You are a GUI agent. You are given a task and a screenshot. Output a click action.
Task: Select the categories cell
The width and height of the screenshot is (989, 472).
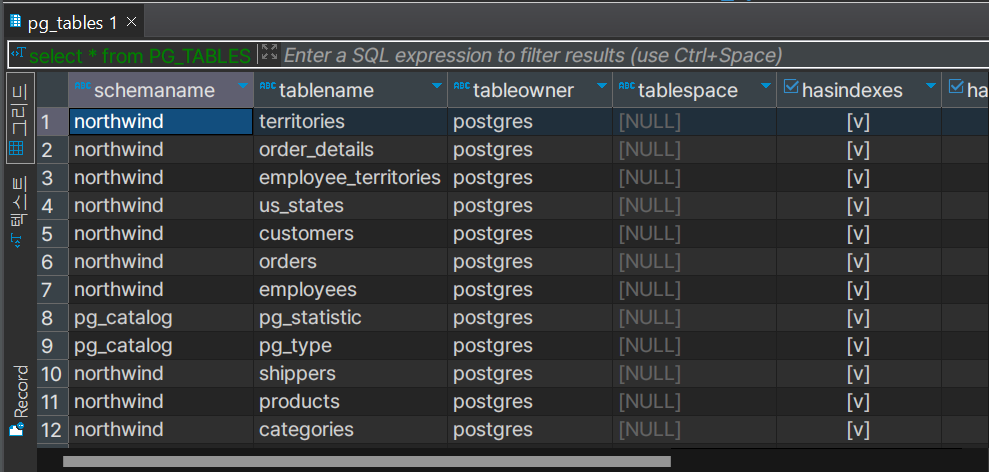(351, 430)
